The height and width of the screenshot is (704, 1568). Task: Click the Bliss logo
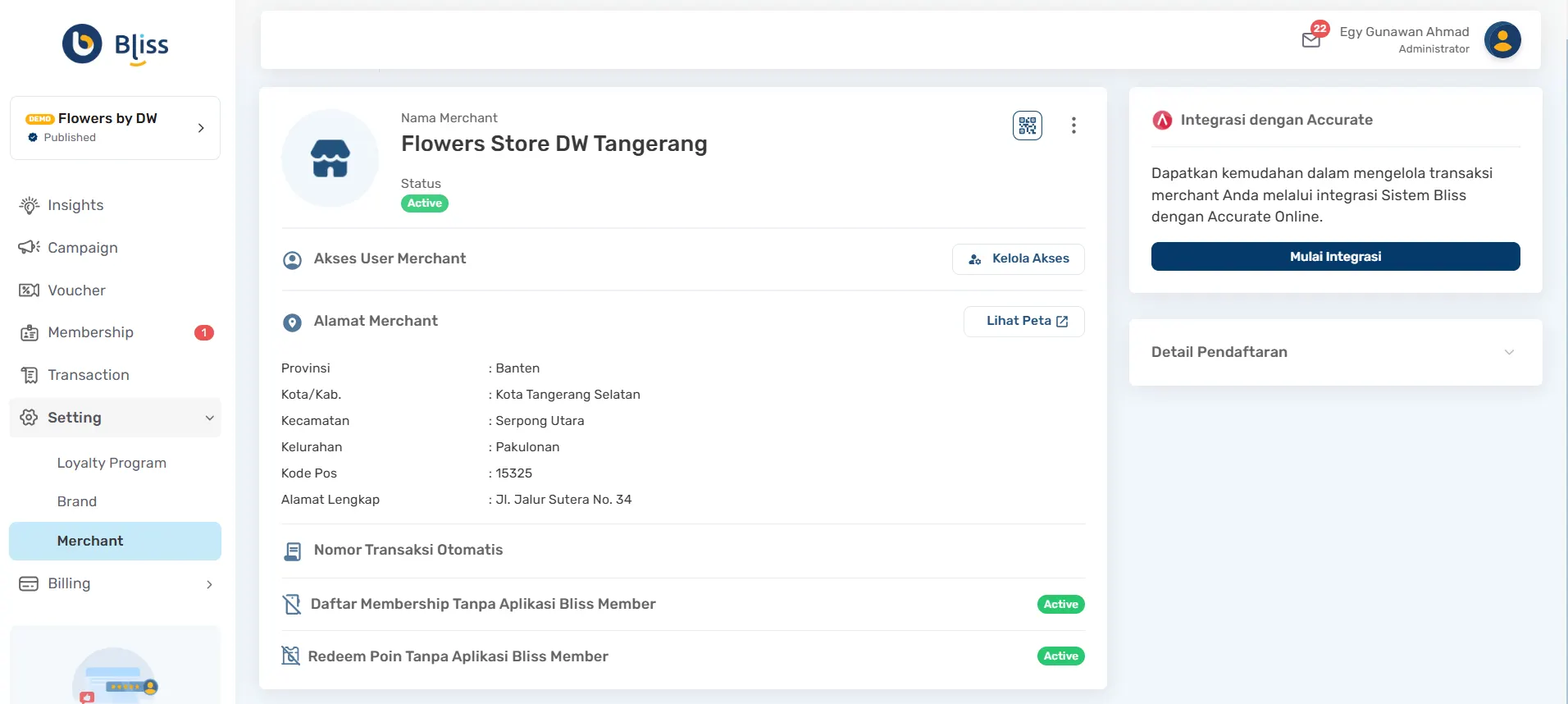116,44
